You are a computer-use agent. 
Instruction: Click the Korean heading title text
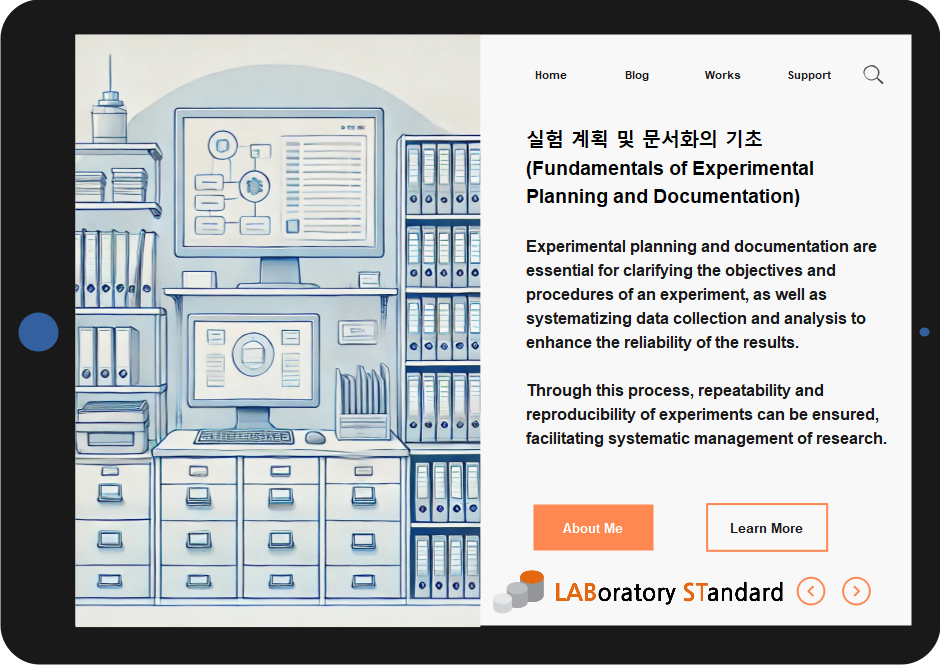pyautogui.click(x=644, y=139)
